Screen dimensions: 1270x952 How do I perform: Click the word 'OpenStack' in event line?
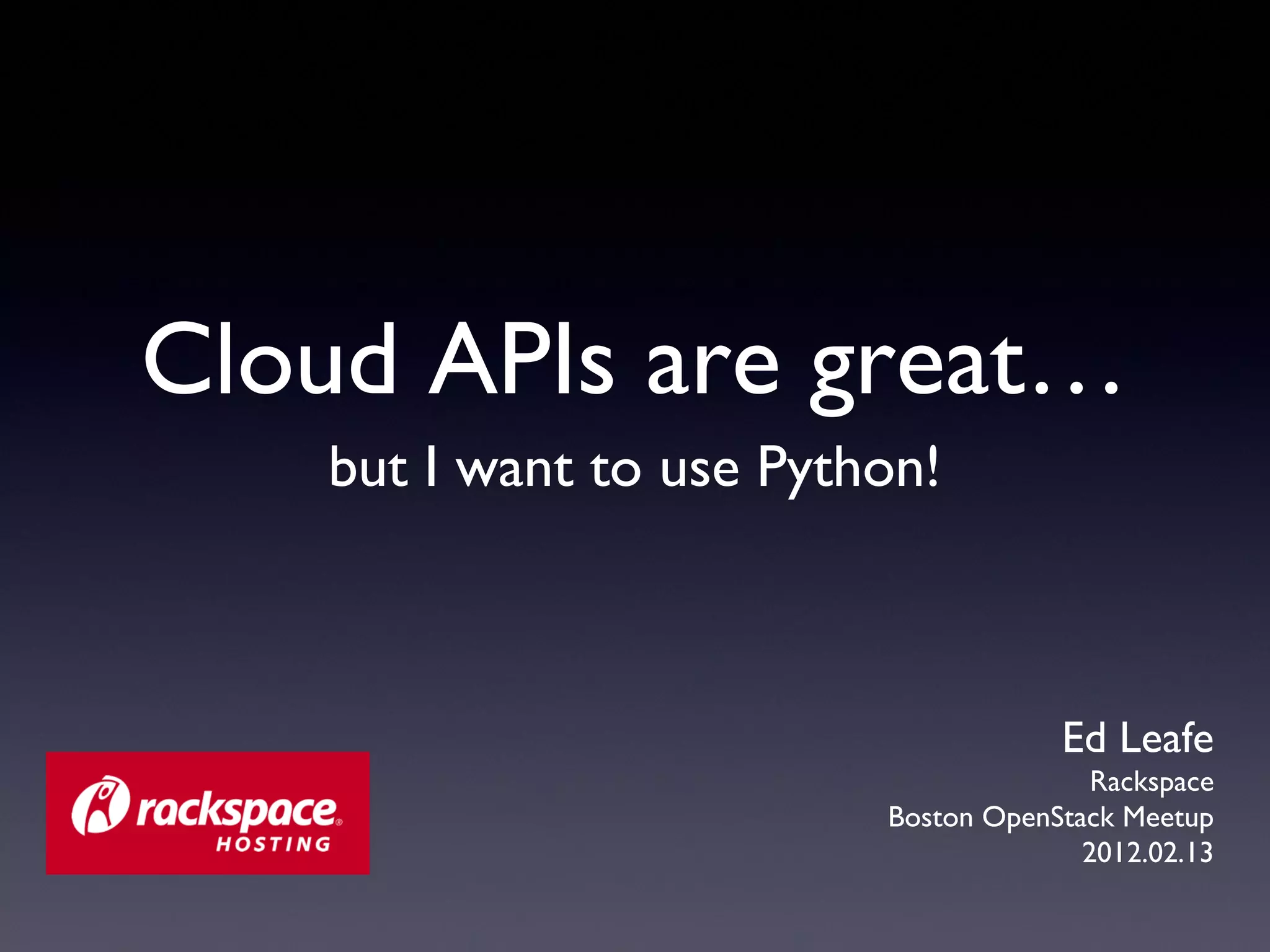point(1048,818)
